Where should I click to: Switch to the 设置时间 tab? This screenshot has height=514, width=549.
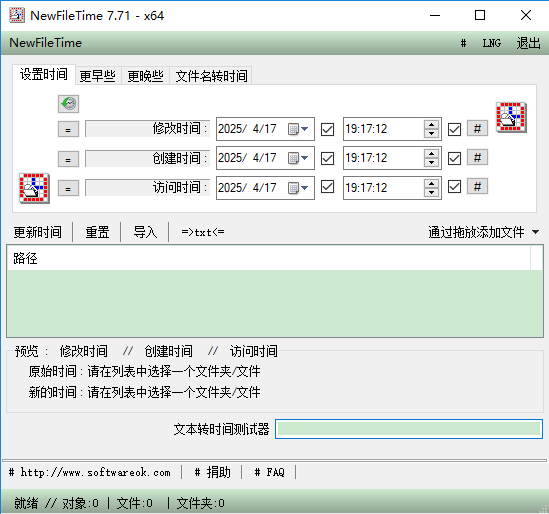44,74
